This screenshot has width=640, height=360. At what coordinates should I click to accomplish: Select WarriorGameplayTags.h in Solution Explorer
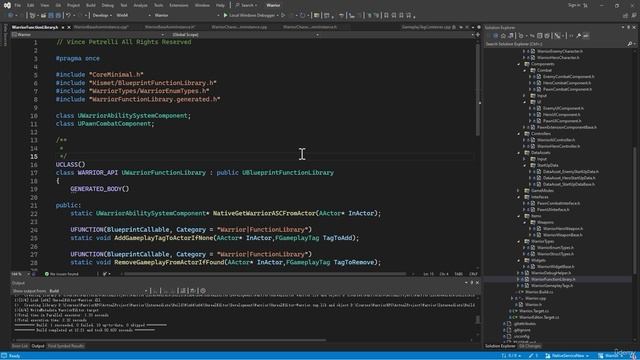tap(552, 286)
